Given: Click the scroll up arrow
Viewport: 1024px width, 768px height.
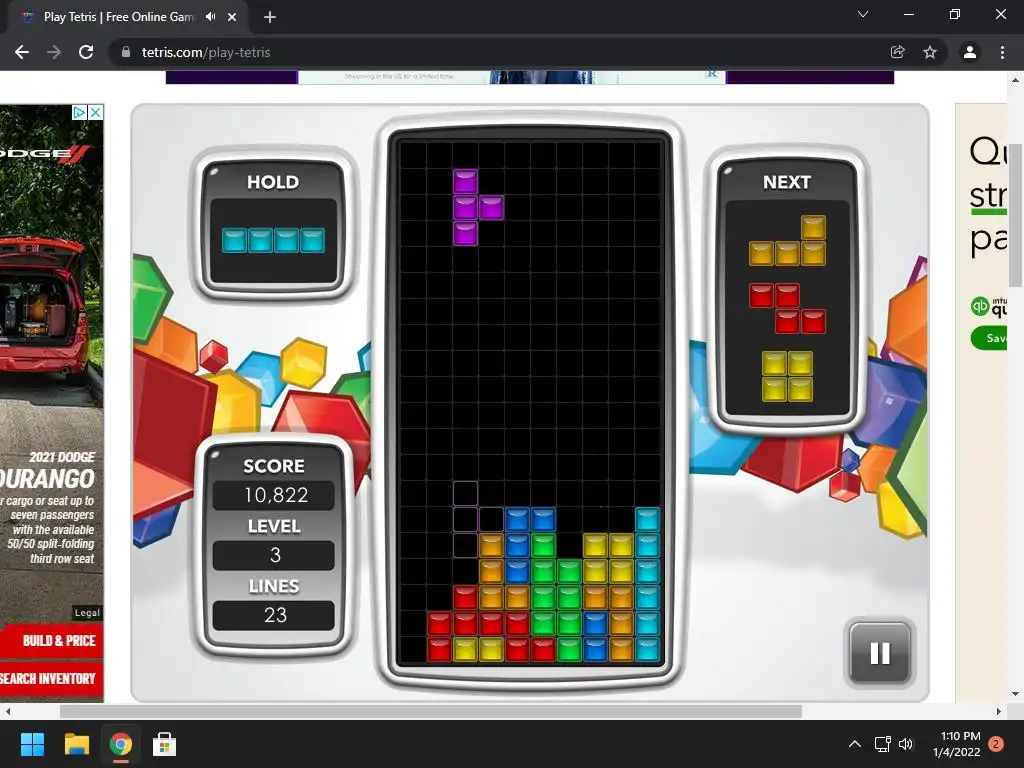Looking at the screenshot, I should tap(1015, 80).
